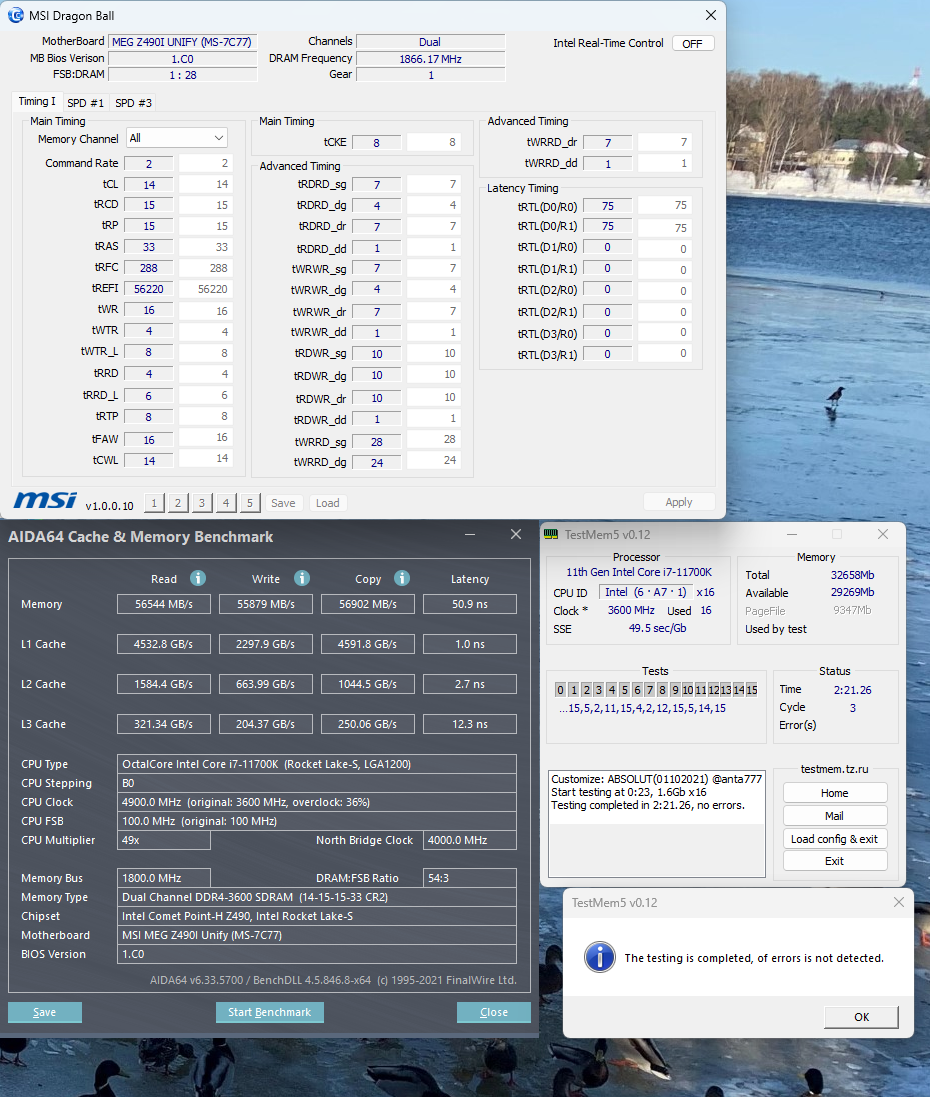This screenshot has width=930, height=1097.
Task: Switch to the Timing I tab
Action: click(37, 101)
